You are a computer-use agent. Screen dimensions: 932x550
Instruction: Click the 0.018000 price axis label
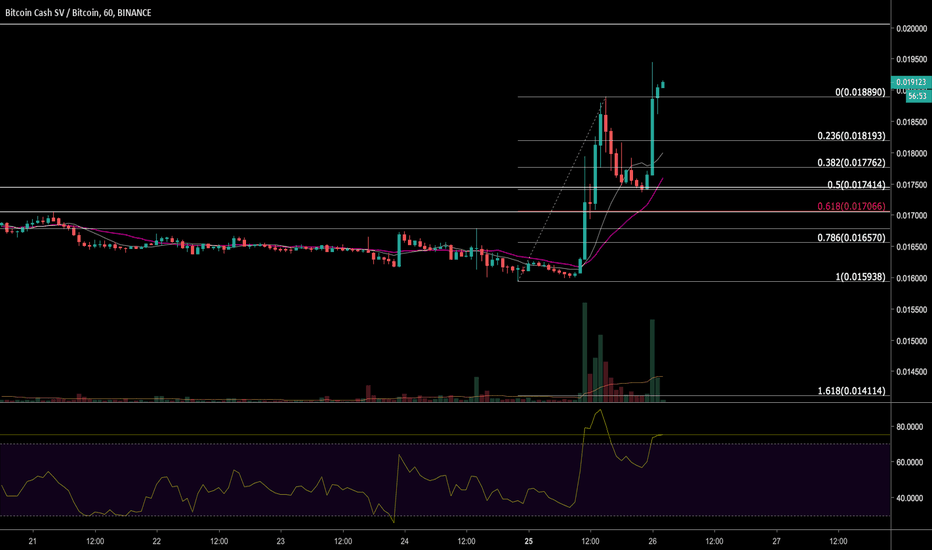[x=912, y=153]
